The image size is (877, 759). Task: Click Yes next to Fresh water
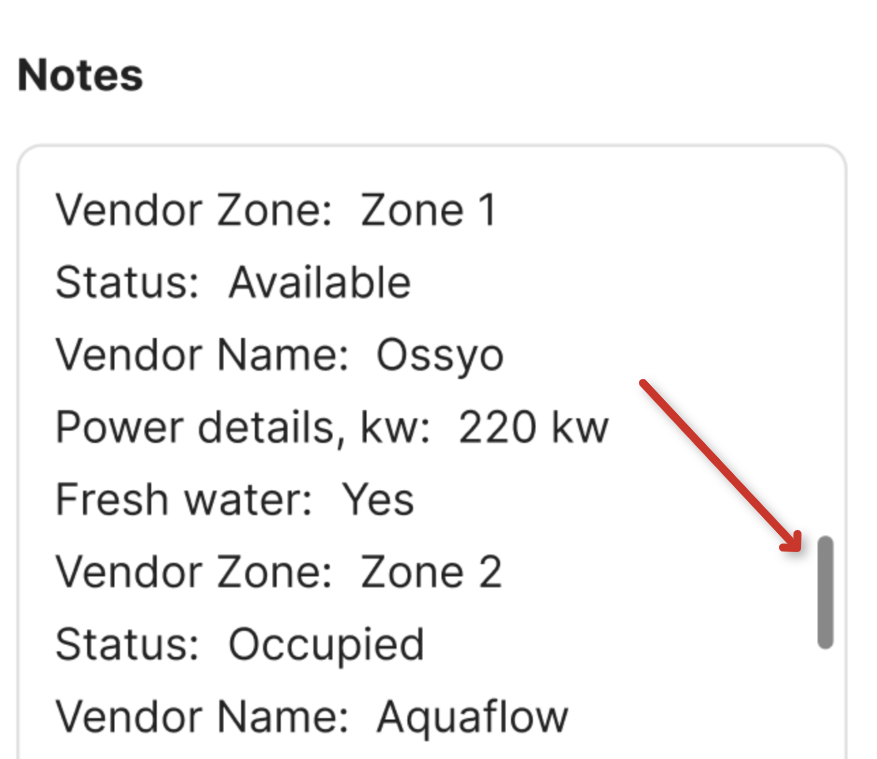tap(381, 498)
